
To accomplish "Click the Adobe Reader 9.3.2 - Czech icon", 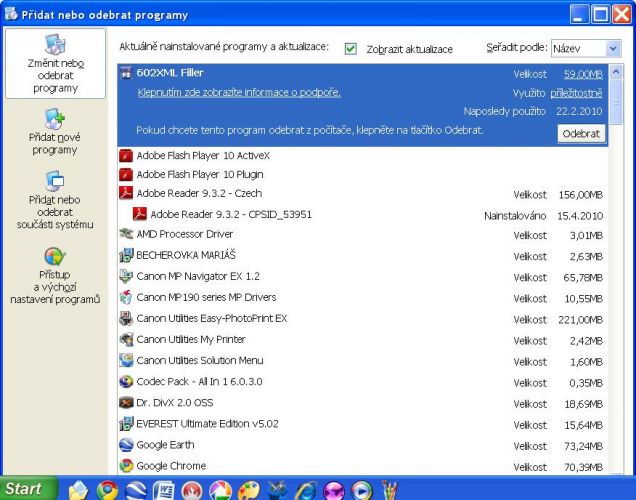I will (x=126, y=193).
